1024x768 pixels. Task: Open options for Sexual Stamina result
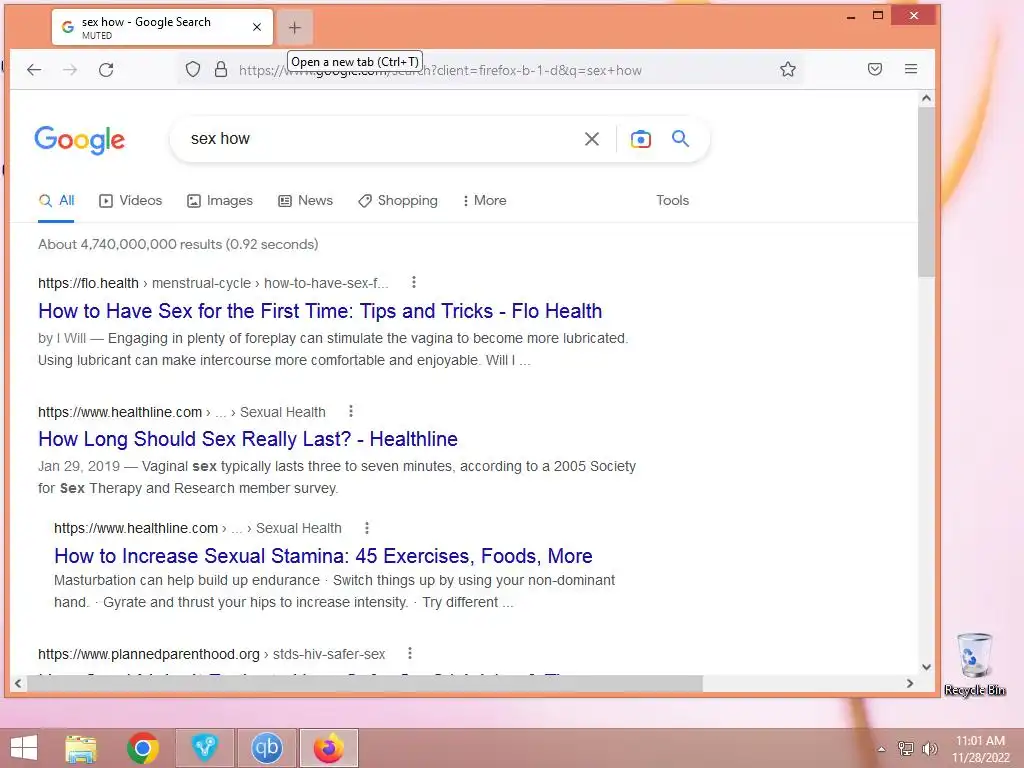[367, 528]
